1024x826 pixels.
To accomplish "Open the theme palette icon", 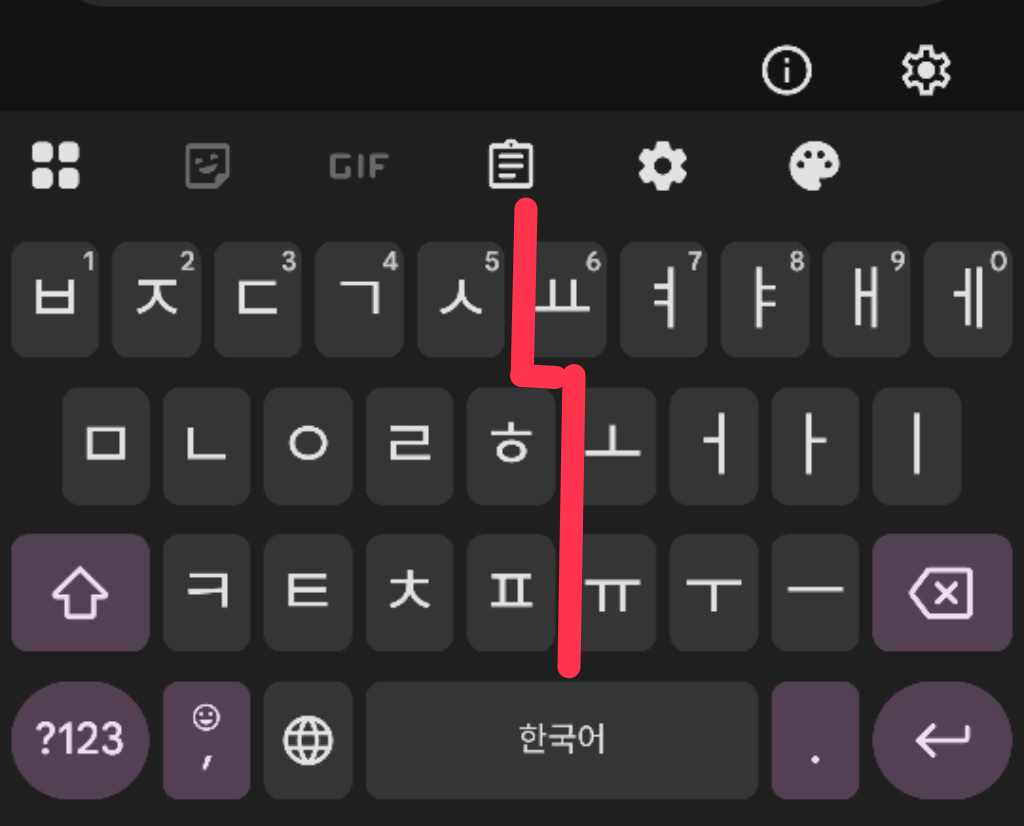I will (x=814, y=165).
